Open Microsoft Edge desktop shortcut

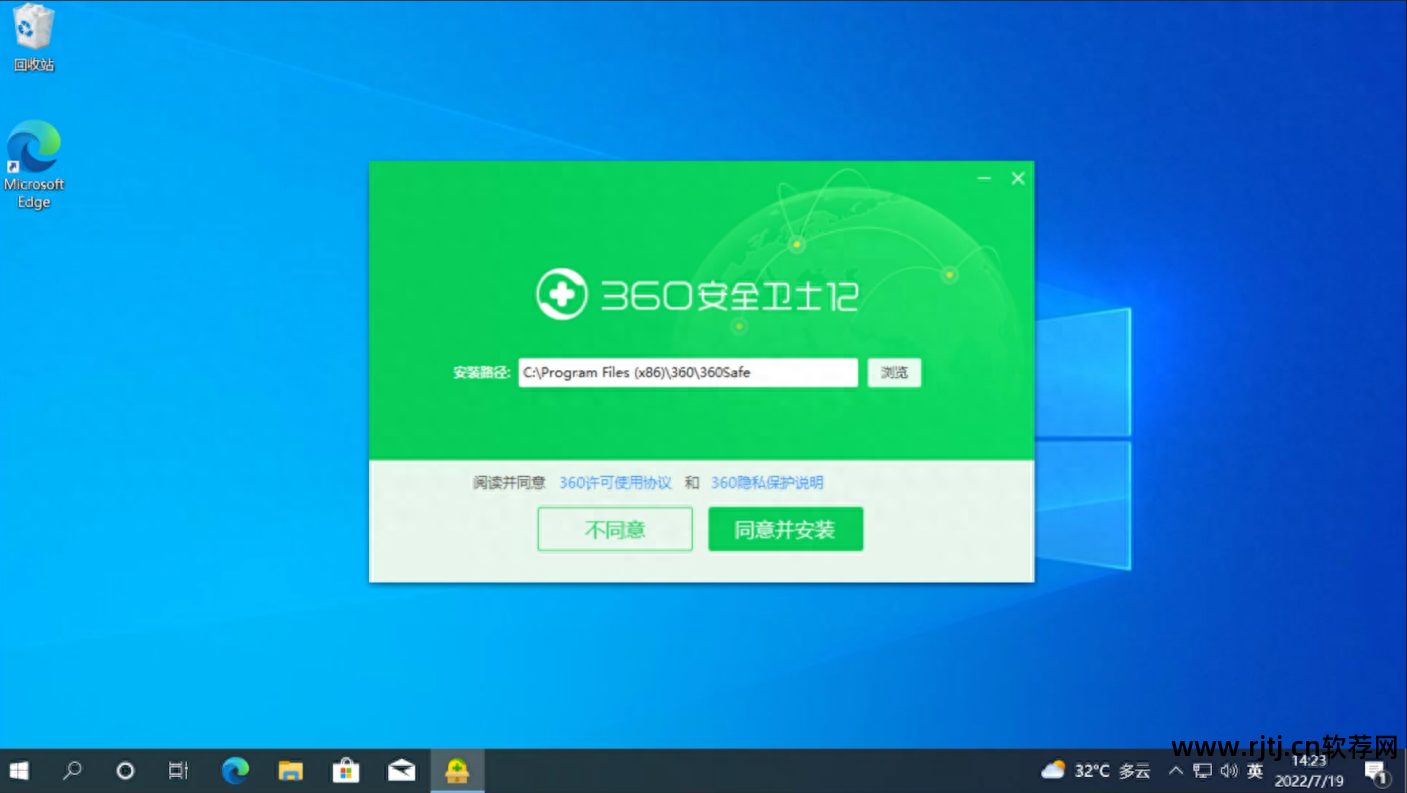pos(33,165)
